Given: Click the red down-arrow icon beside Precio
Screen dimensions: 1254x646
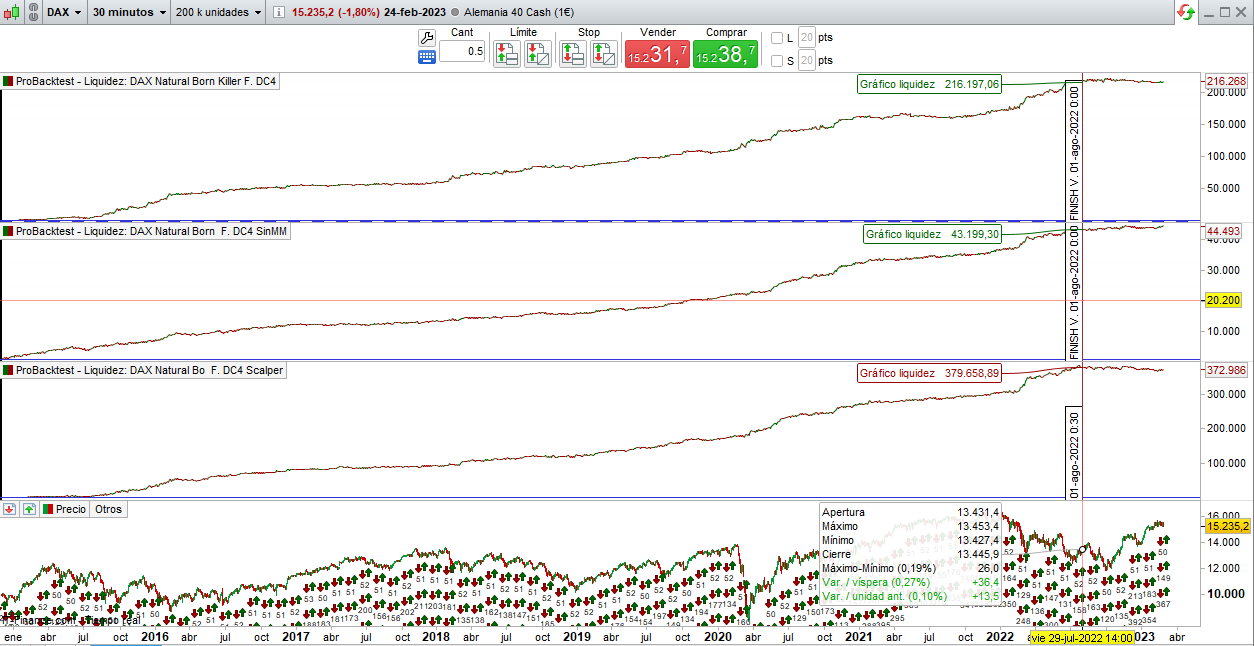Looking at the screenshot, I should [x=9, y=509].
